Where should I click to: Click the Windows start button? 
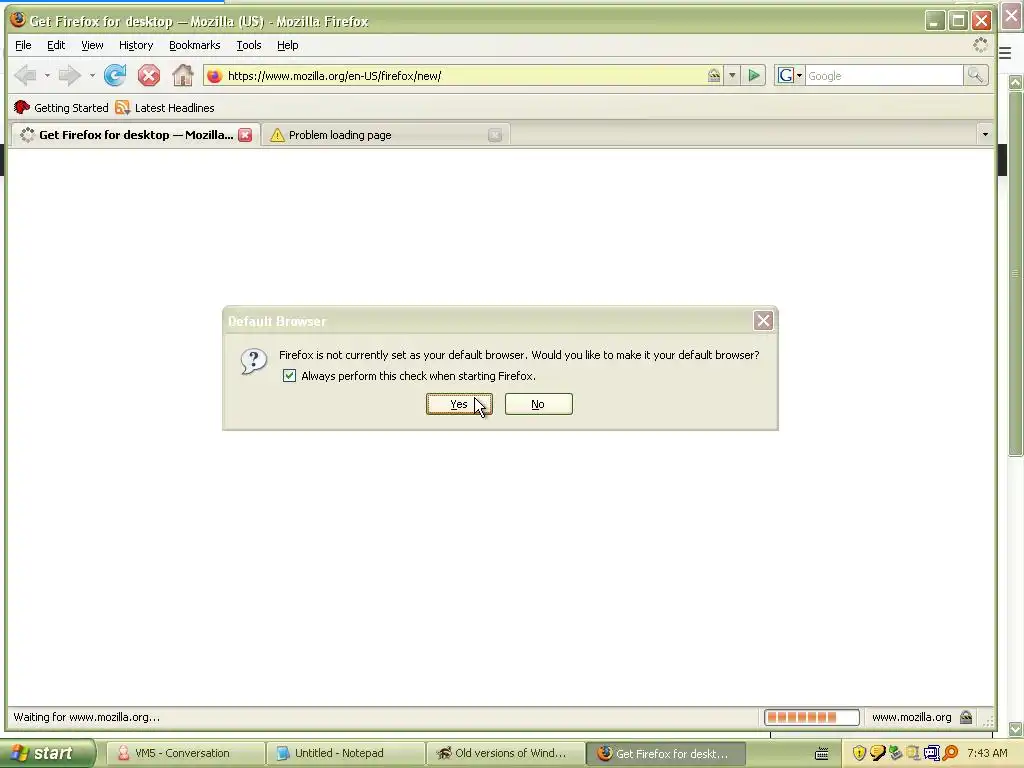click(x=48, y=753)
